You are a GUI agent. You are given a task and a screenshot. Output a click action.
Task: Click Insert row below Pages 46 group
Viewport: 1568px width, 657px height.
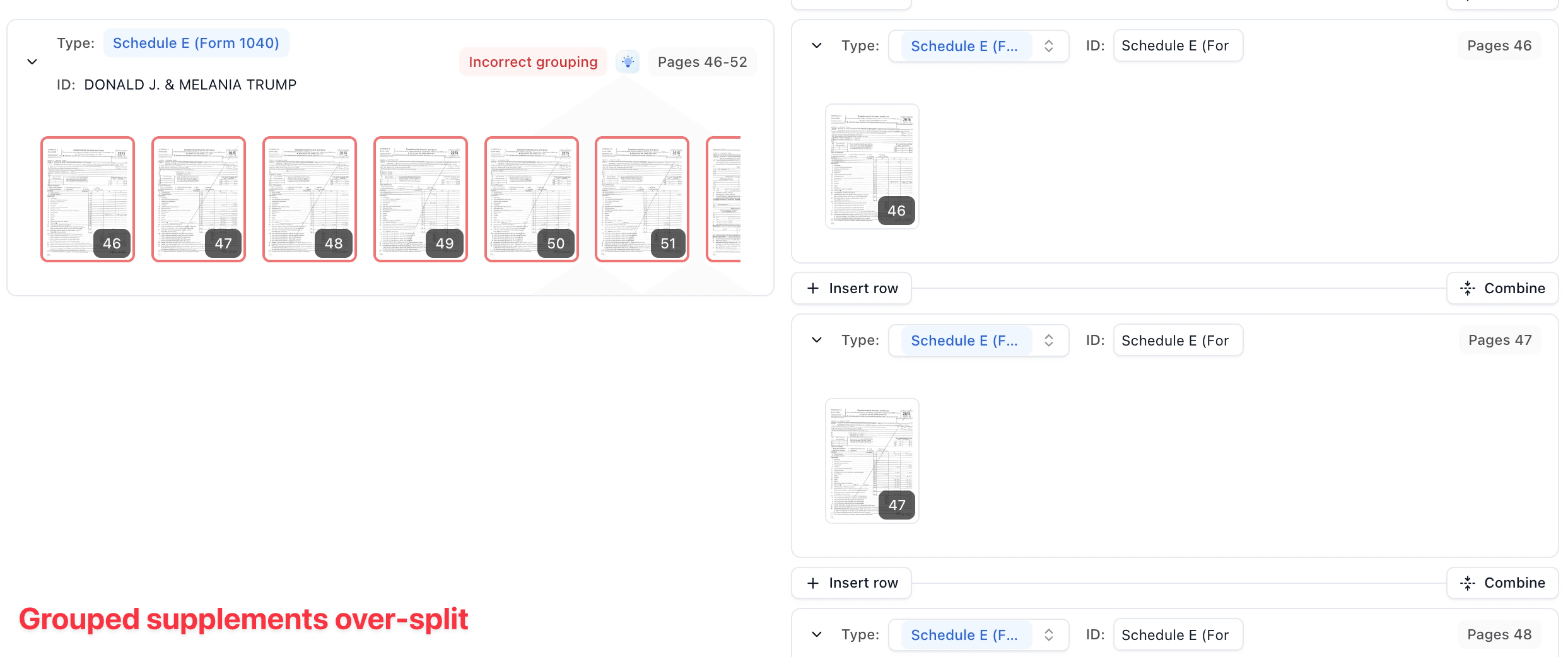pos(851,288)
